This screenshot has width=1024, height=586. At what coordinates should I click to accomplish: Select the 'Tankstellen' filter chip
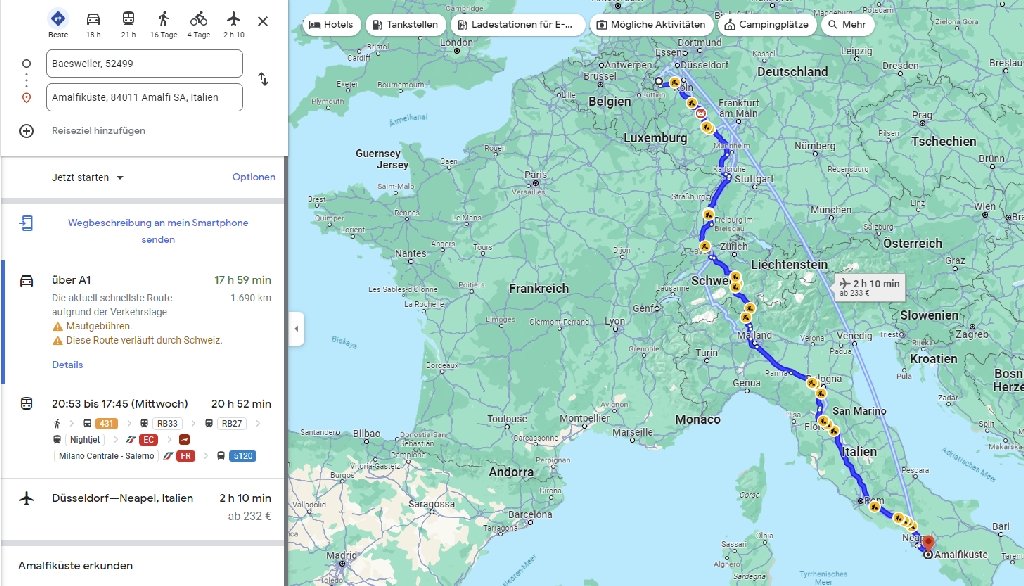(404, 24)
